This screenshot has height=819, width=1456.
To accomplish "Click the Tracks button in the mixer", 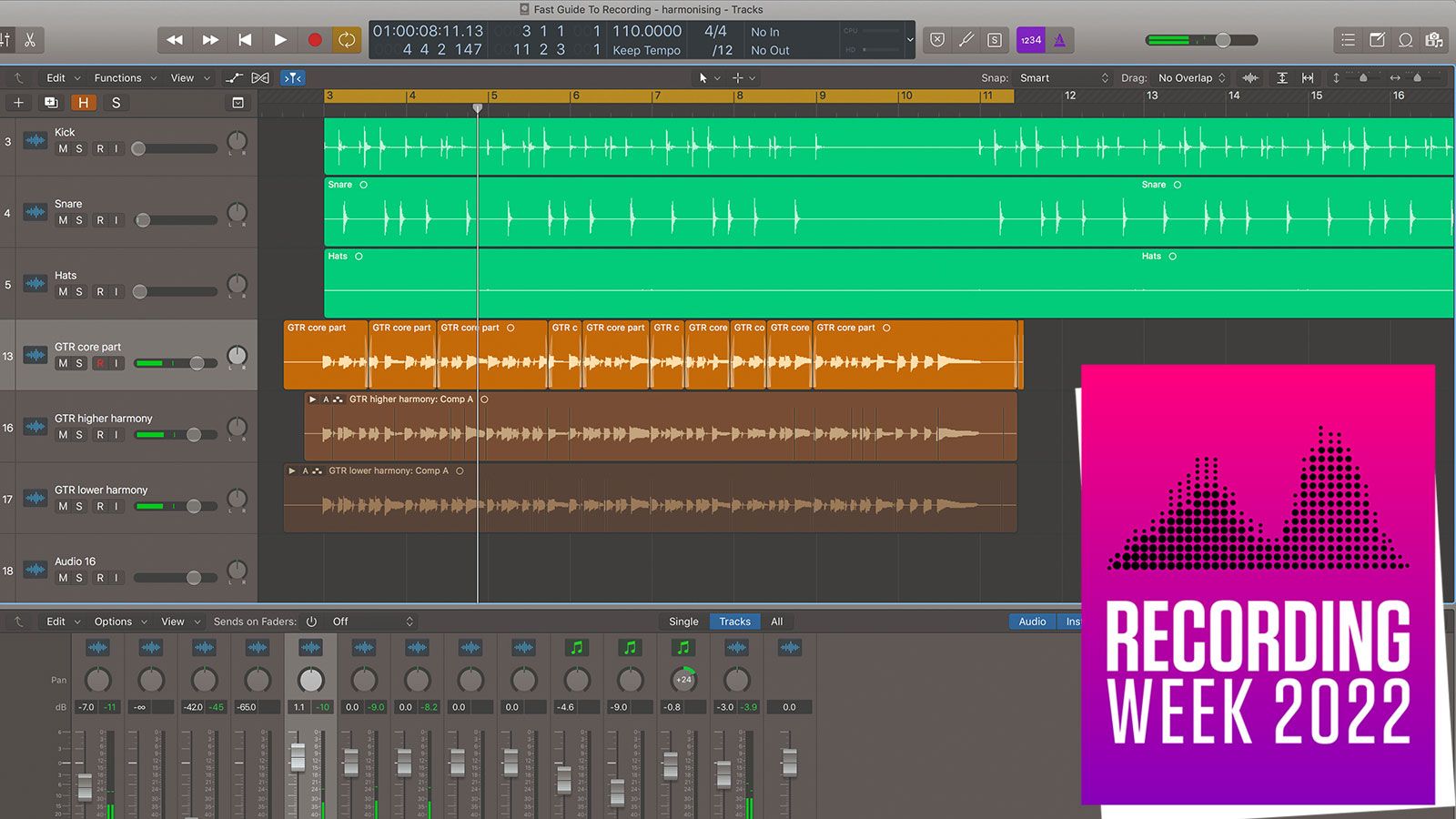I will click(x=734, y=621).
